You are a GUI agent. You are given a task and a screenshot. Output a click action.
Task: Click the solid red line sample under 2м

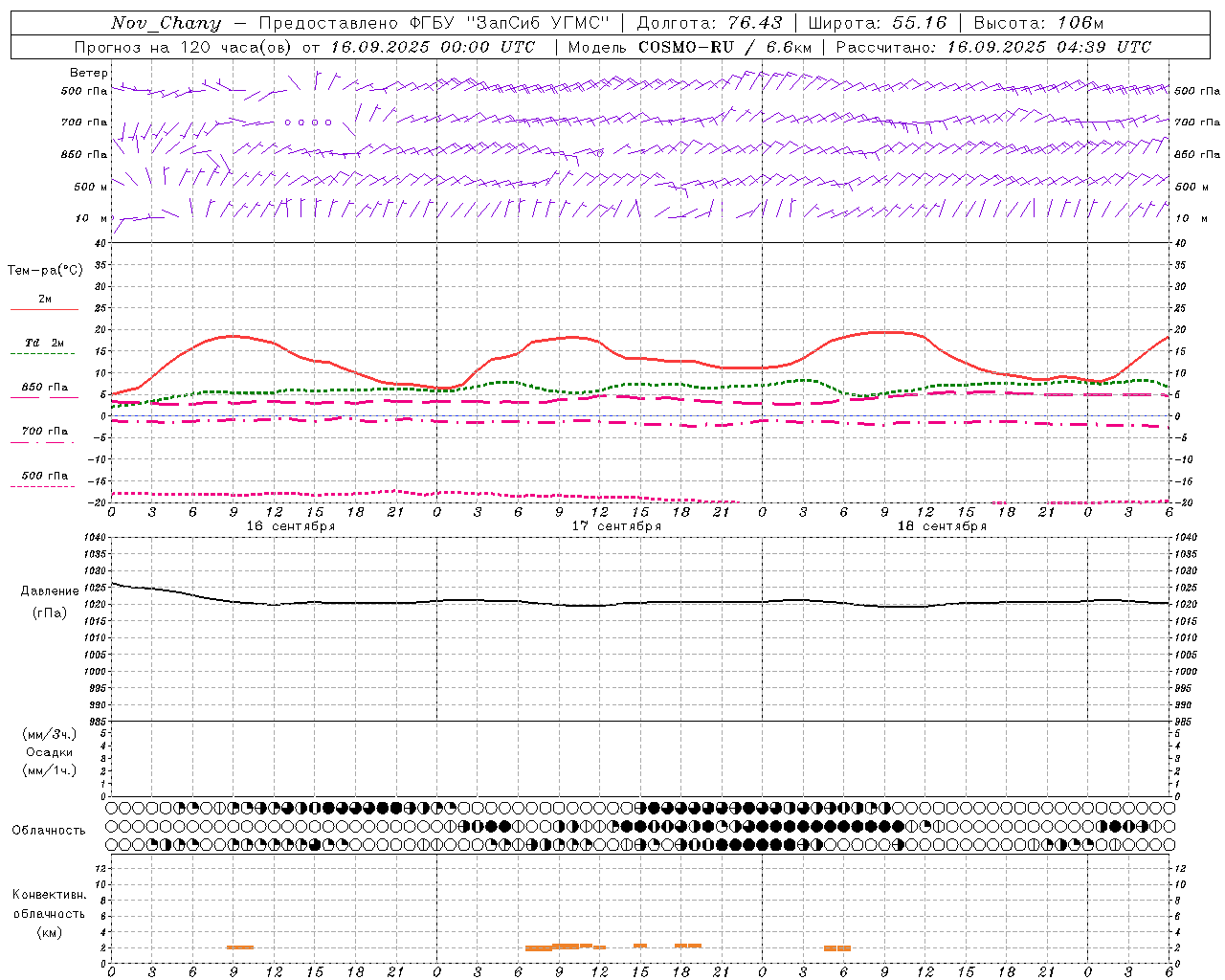click(44, 310)
